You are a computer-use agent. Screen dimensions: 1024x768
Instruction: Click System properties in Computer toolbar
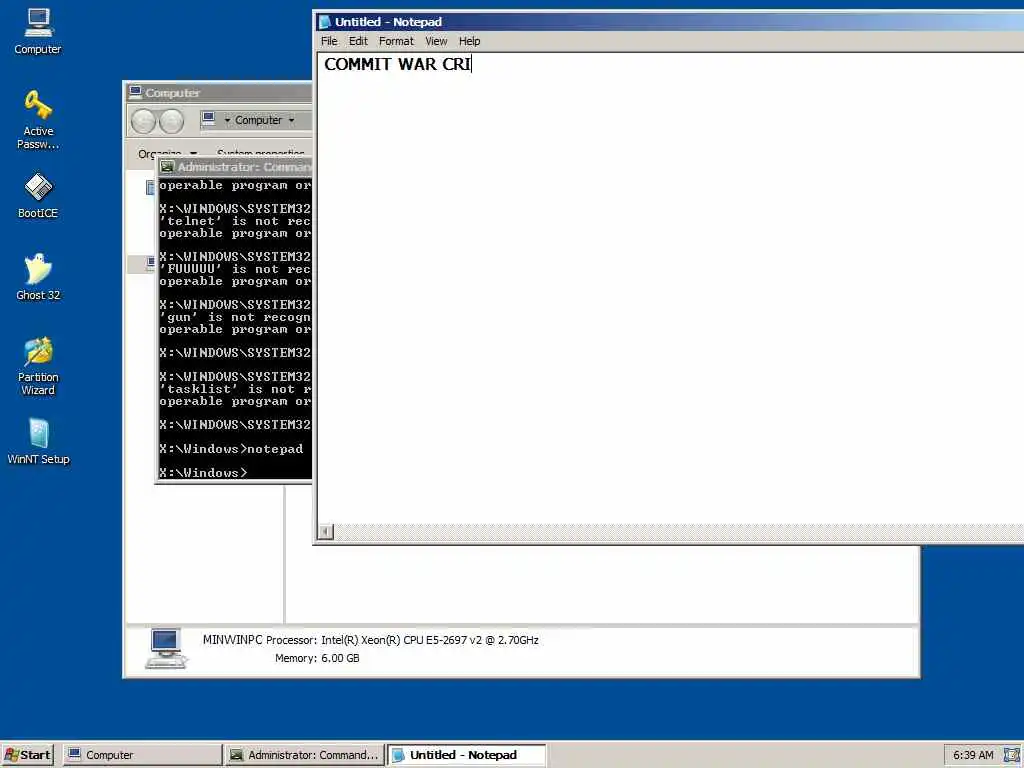(261, 154)
